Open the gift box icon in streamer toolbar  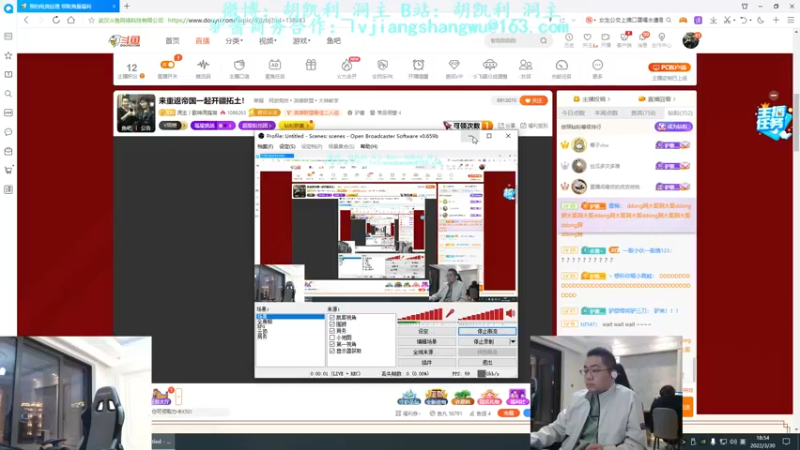tap(311, 65)
